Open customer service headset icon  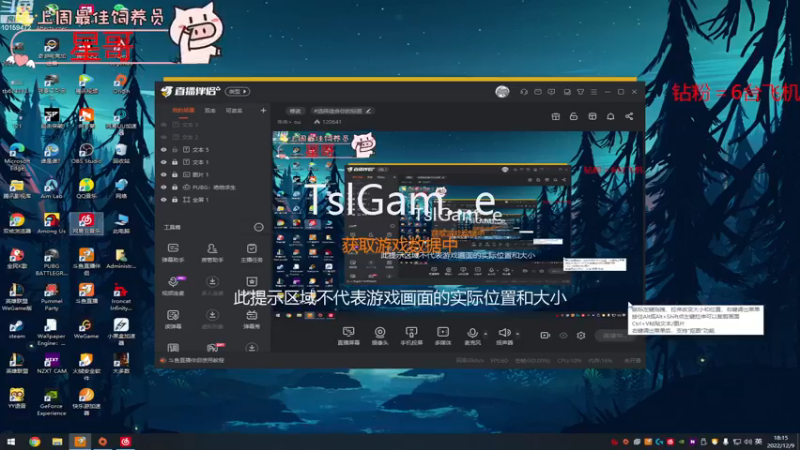click(524, 92)
